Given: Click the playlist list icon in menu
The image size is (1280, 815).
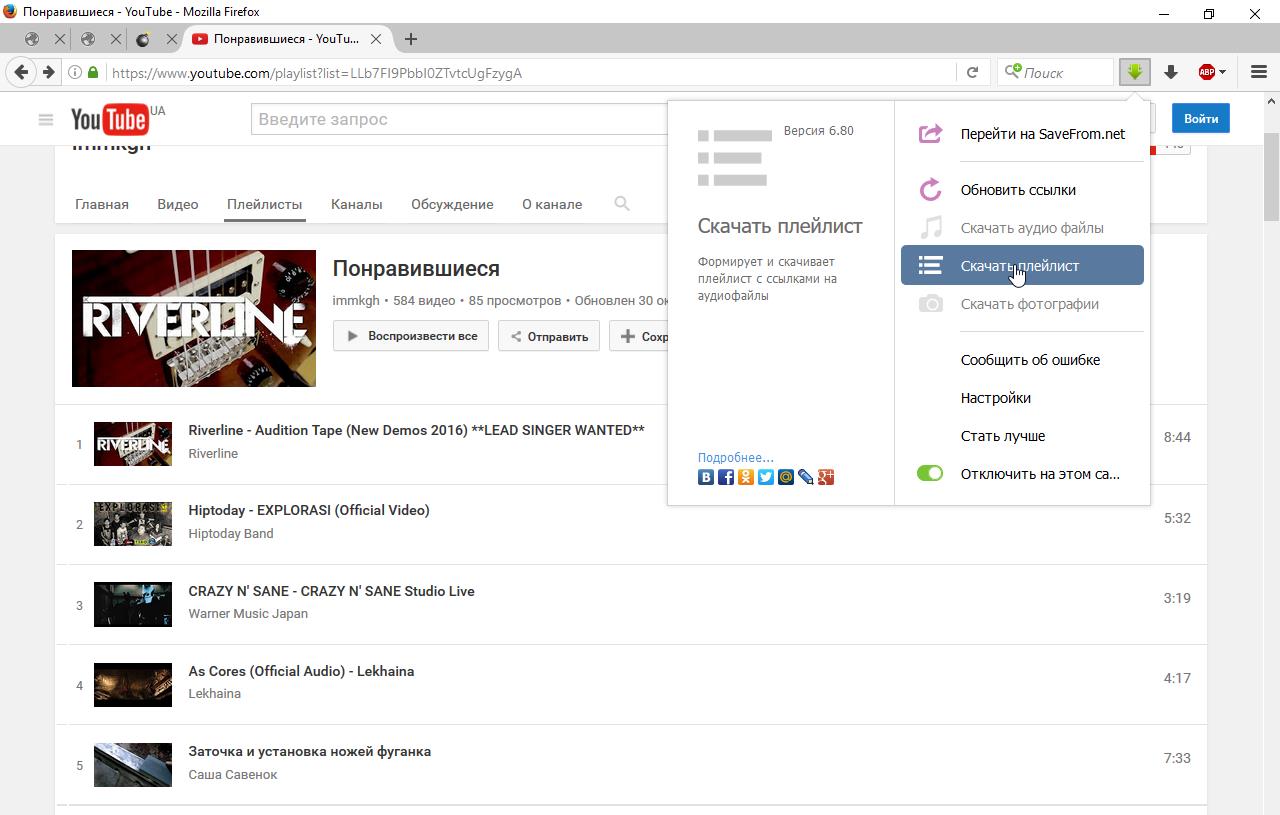Looking at the screenshot, I should (x=931, y=265).
